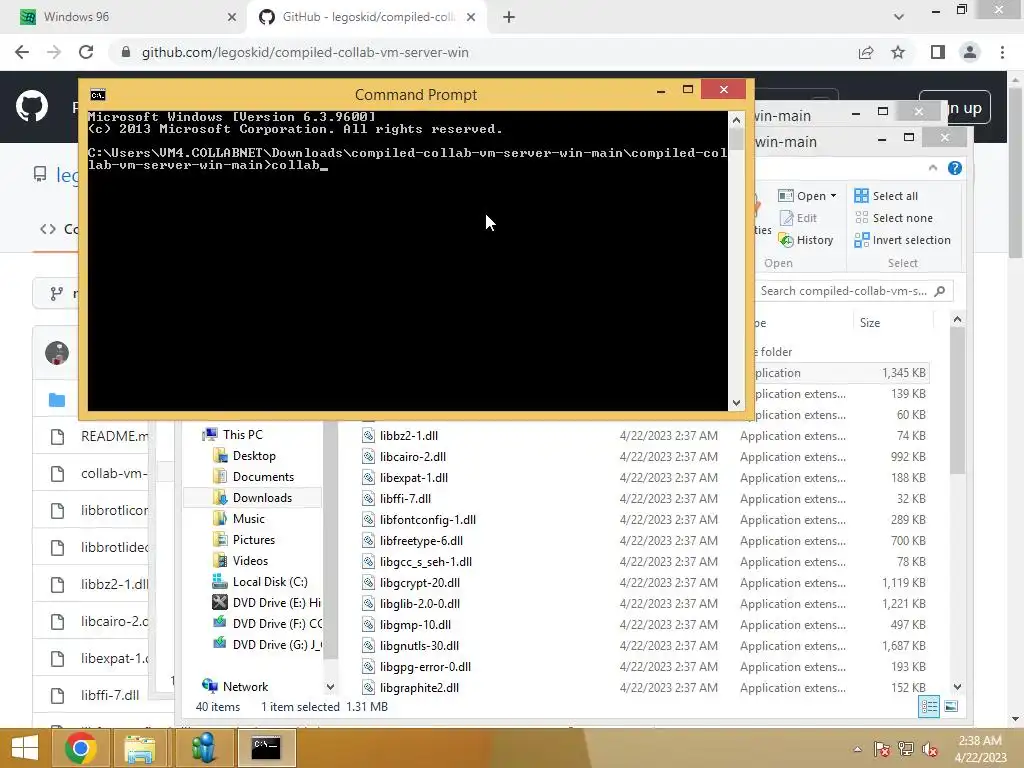The width and height of the screenshot is (1024, 768).
Task: Open libffi-7.dll link on GitHub
Action: click(110, 696)
